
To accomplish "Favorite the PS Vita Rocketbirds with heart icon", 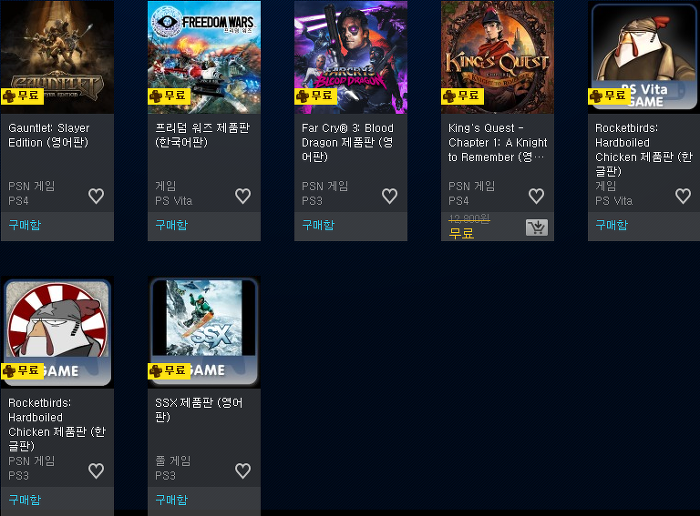I will click(683, 196).
